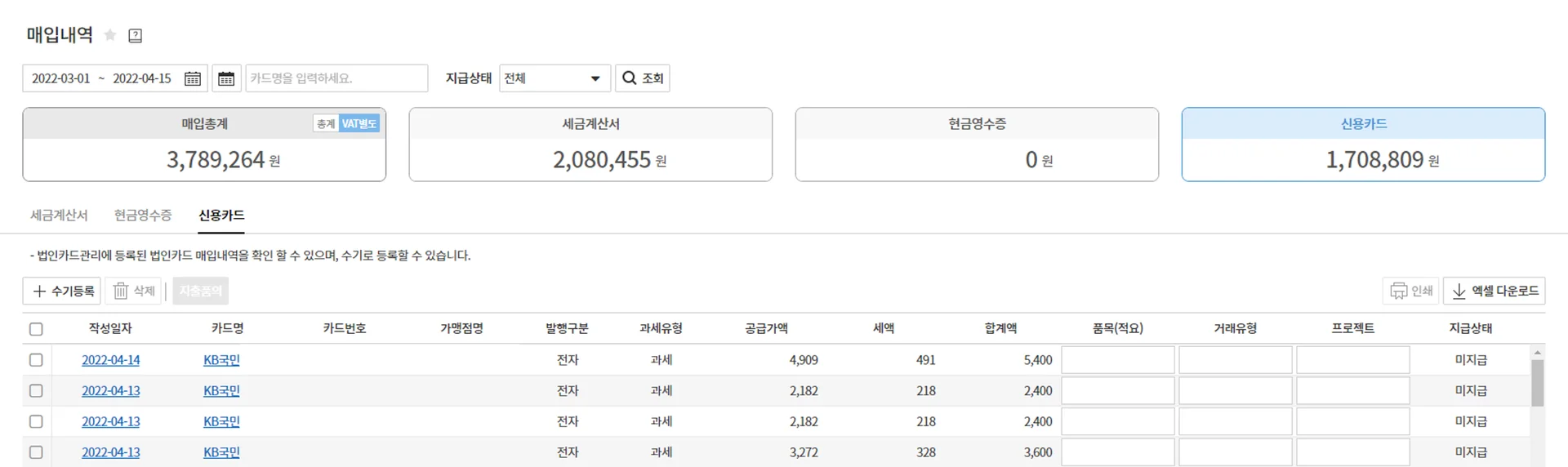Image resolution: width=1568 pixels, height=467 pixels.
Task: Expand the 지급상태 dropdown showing 전체
Action: coord(555,78)
